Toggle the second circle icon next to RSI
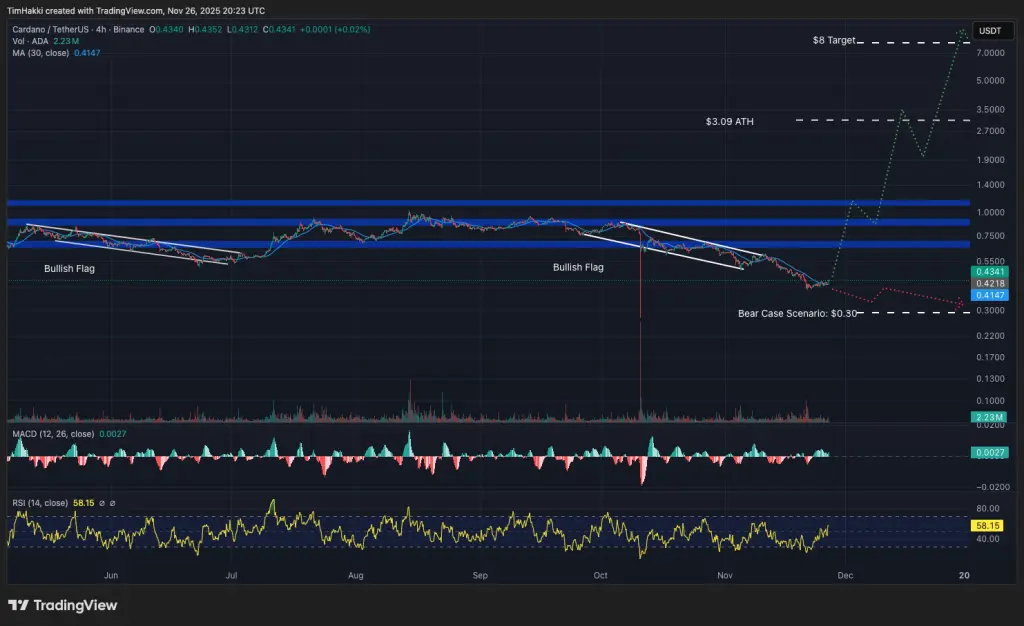The width and height of the screenshot is (1024, 626). (x=113, y=503)
